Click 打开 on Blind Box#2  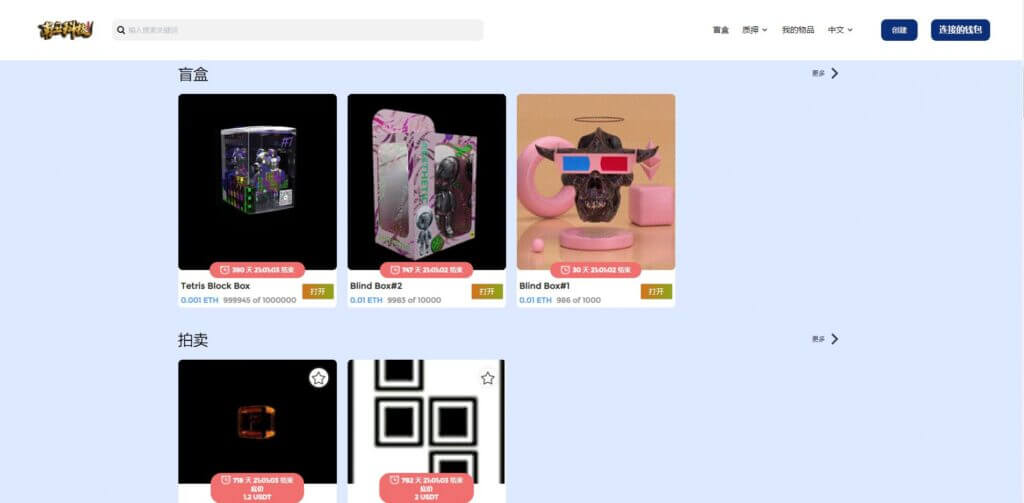(x=487, y=291)
